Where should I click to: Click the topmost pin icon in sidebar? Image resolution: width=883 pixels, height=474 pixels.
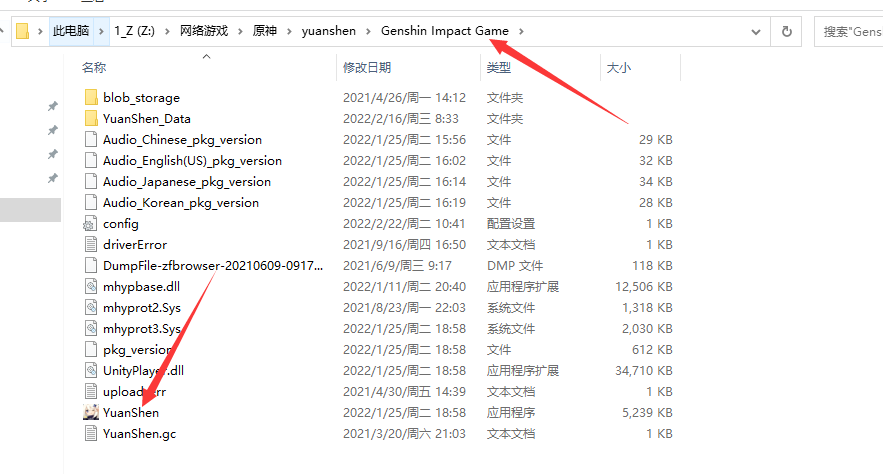(x=53, y=106)
